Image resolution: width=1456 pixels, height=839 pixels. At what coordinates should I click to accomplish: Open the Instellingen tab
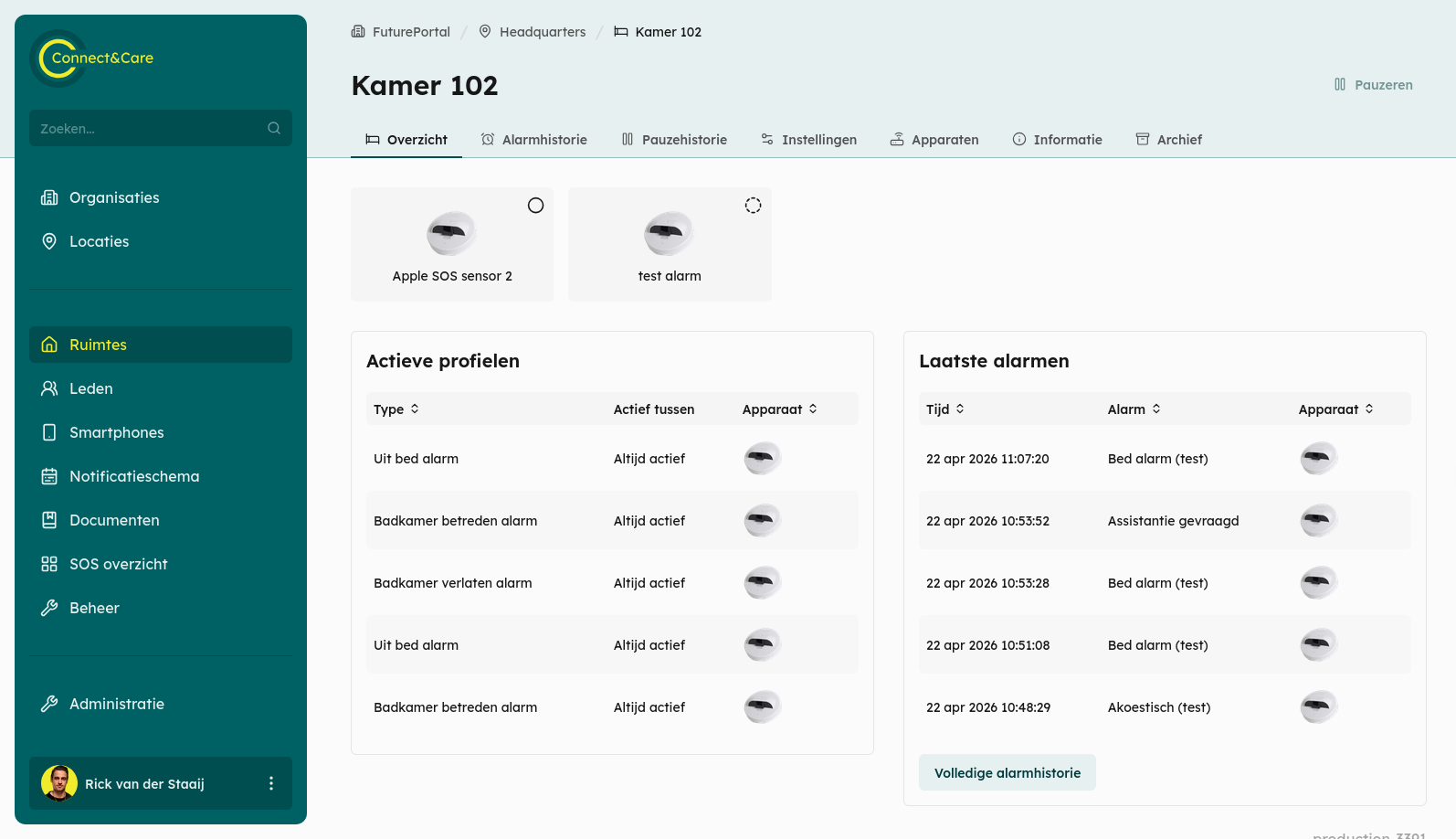[808, 139]
